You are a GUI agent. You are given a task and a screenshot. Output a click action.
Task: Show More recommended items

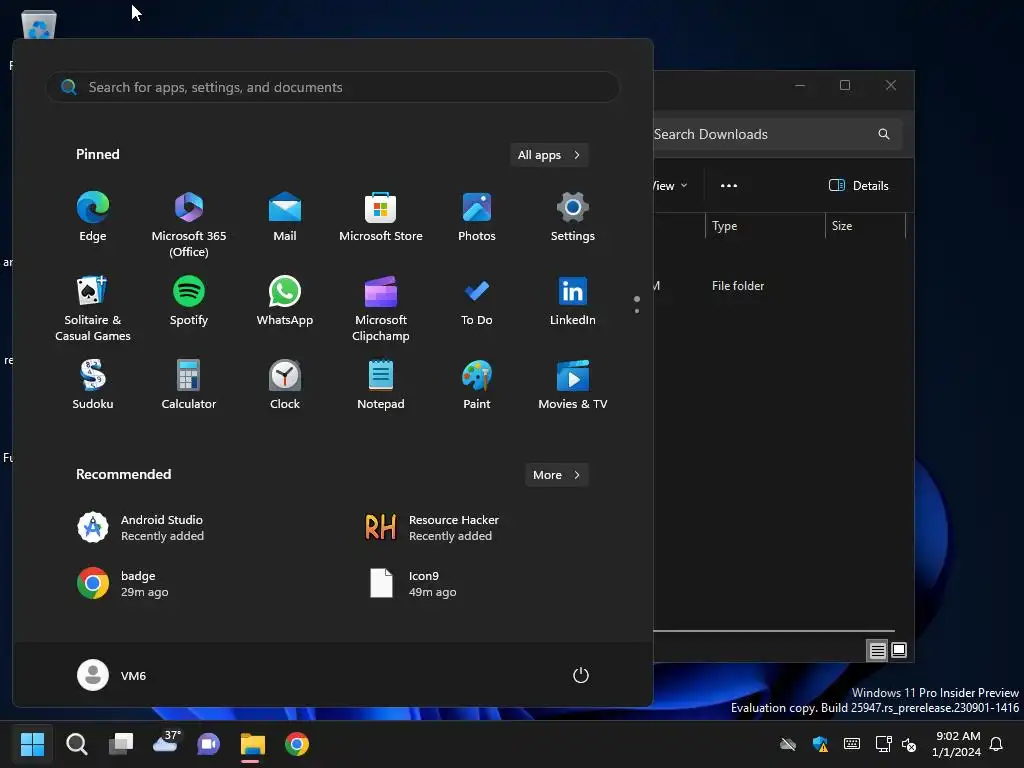click(x=556, y=475)
